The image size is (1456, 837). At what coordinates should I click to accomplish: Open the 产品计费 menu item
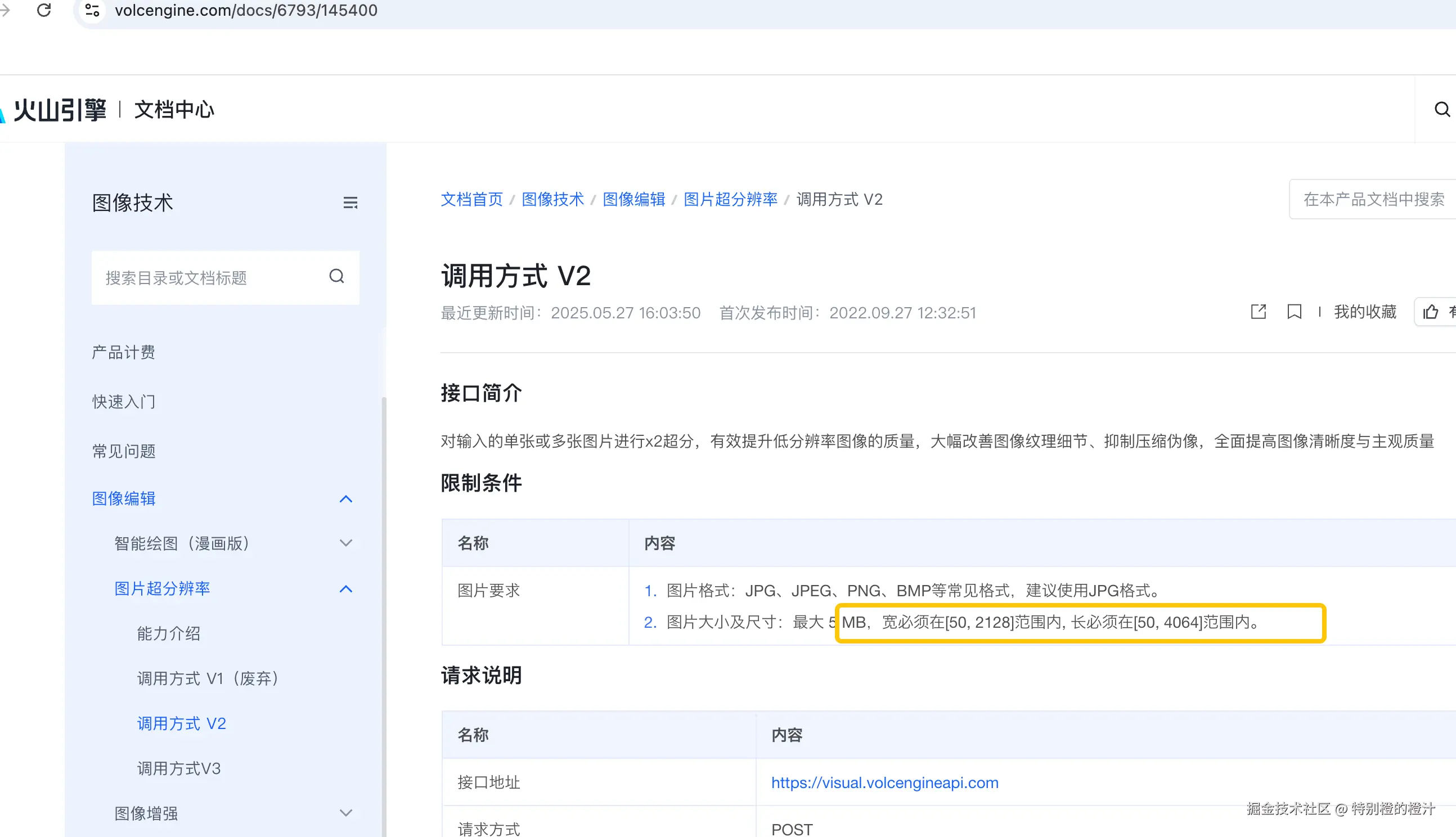tap(123, 352)
